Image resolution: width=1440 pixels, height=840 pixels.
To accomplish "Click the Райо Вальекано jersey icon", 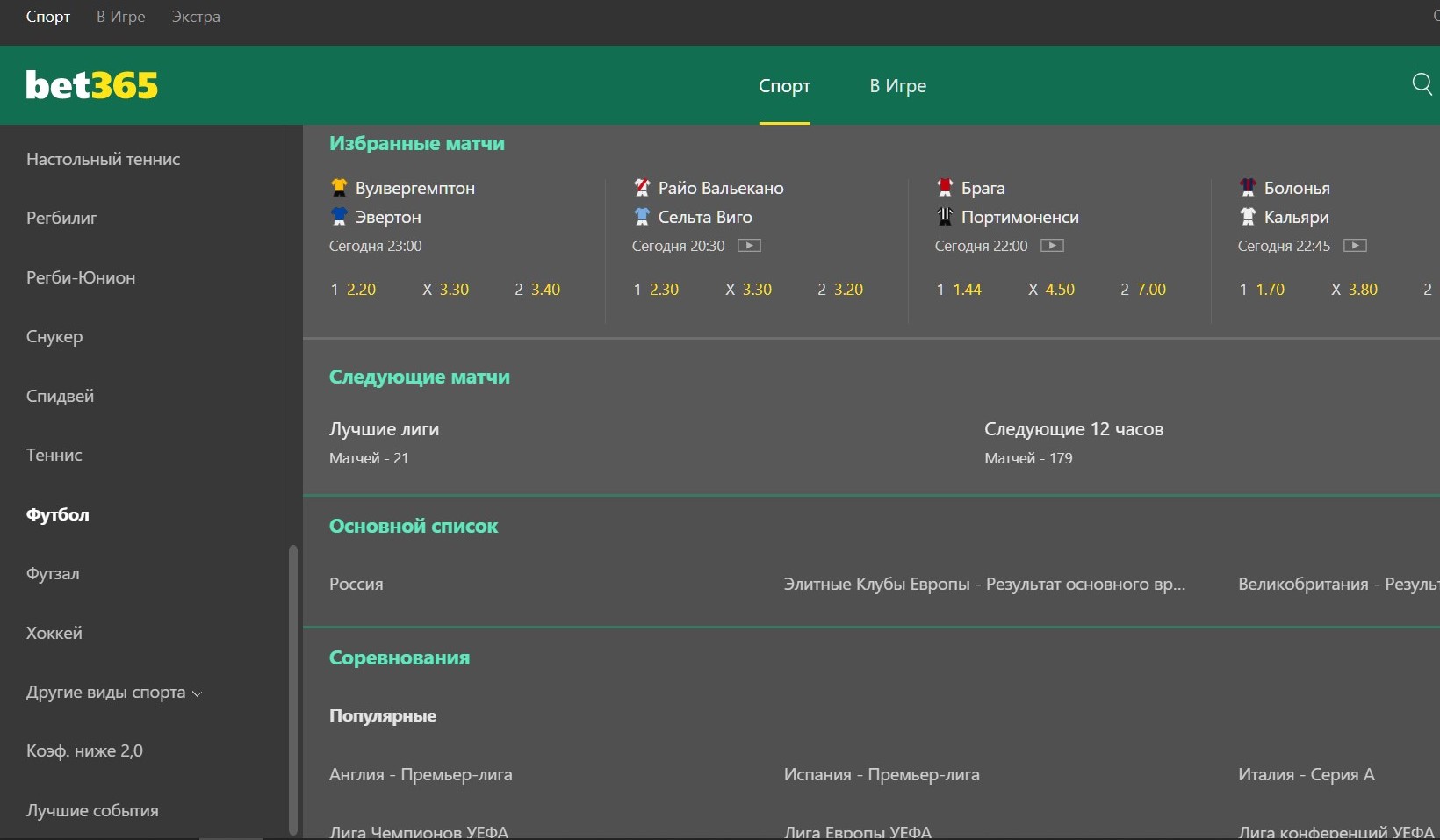I will tap(642, 187).
